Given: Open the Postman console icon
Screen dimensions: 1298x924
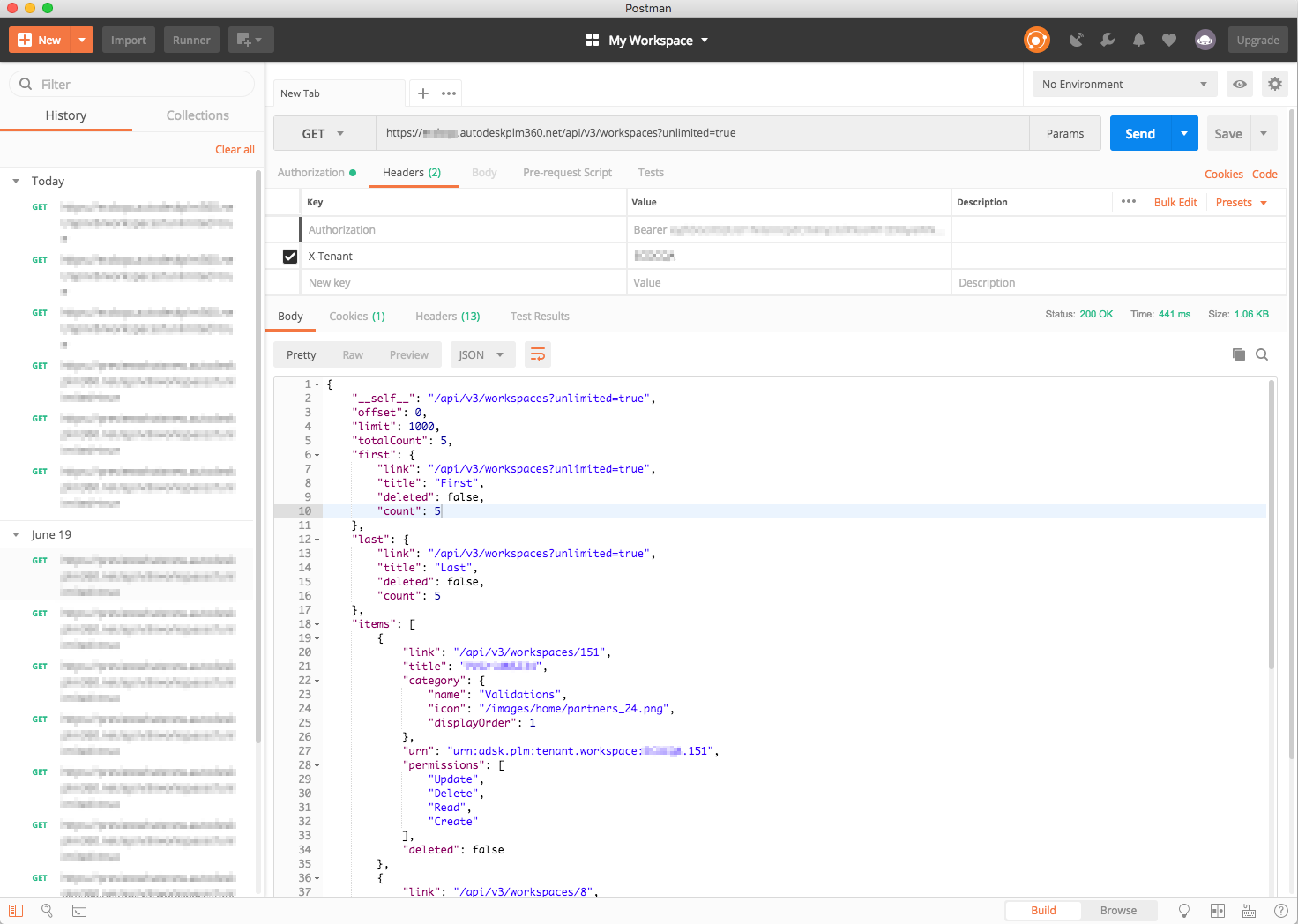Looking at the screenshot, I should tap(79, 911).
